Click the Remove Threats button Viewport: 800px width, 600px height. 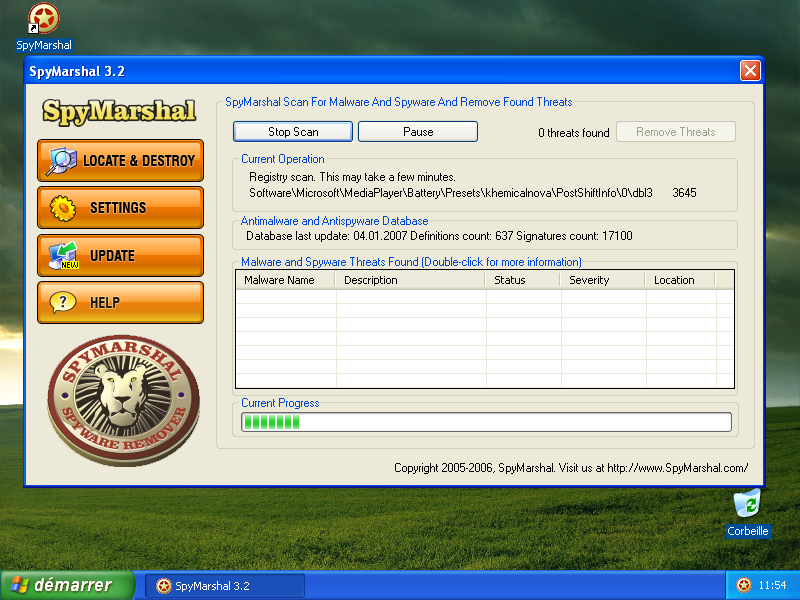point(676,132)
